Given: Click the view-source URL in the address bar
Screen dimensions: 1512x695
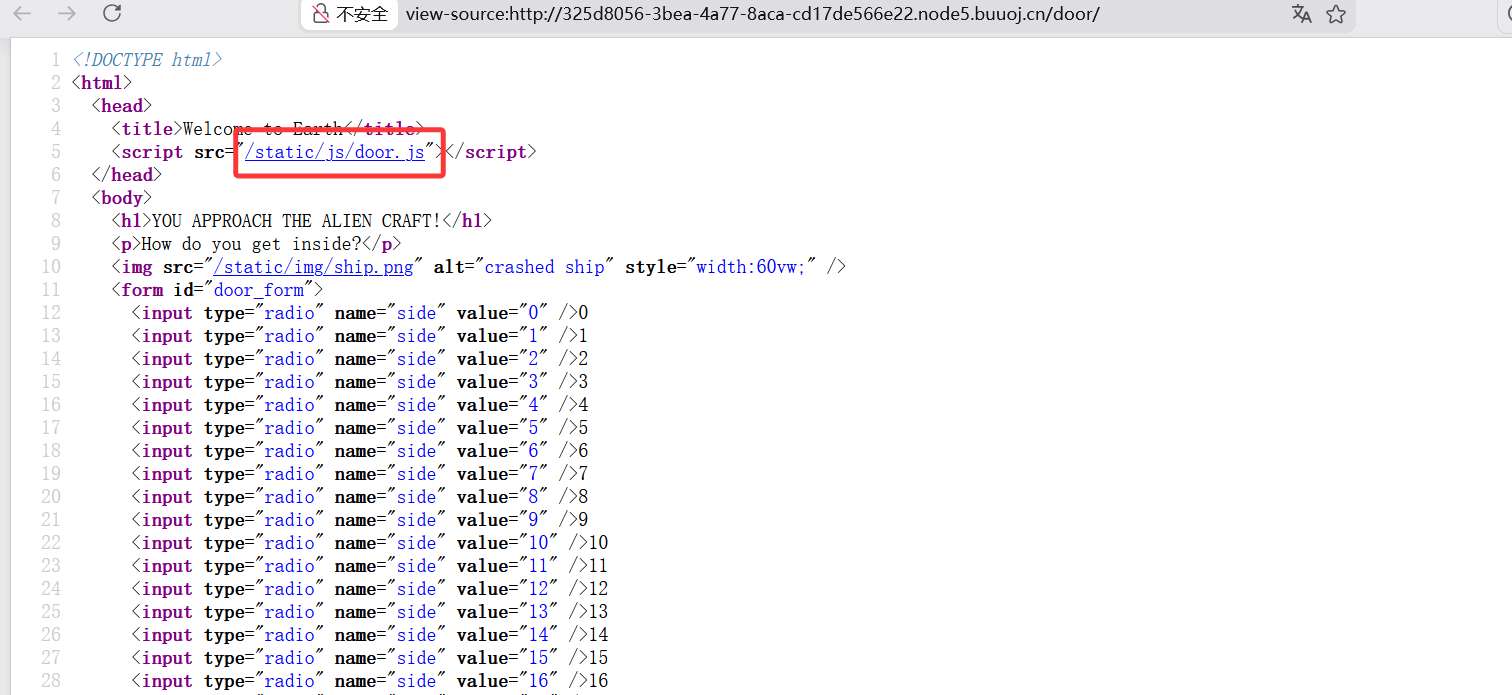Looking at the screenshot, I should (752, 14).
